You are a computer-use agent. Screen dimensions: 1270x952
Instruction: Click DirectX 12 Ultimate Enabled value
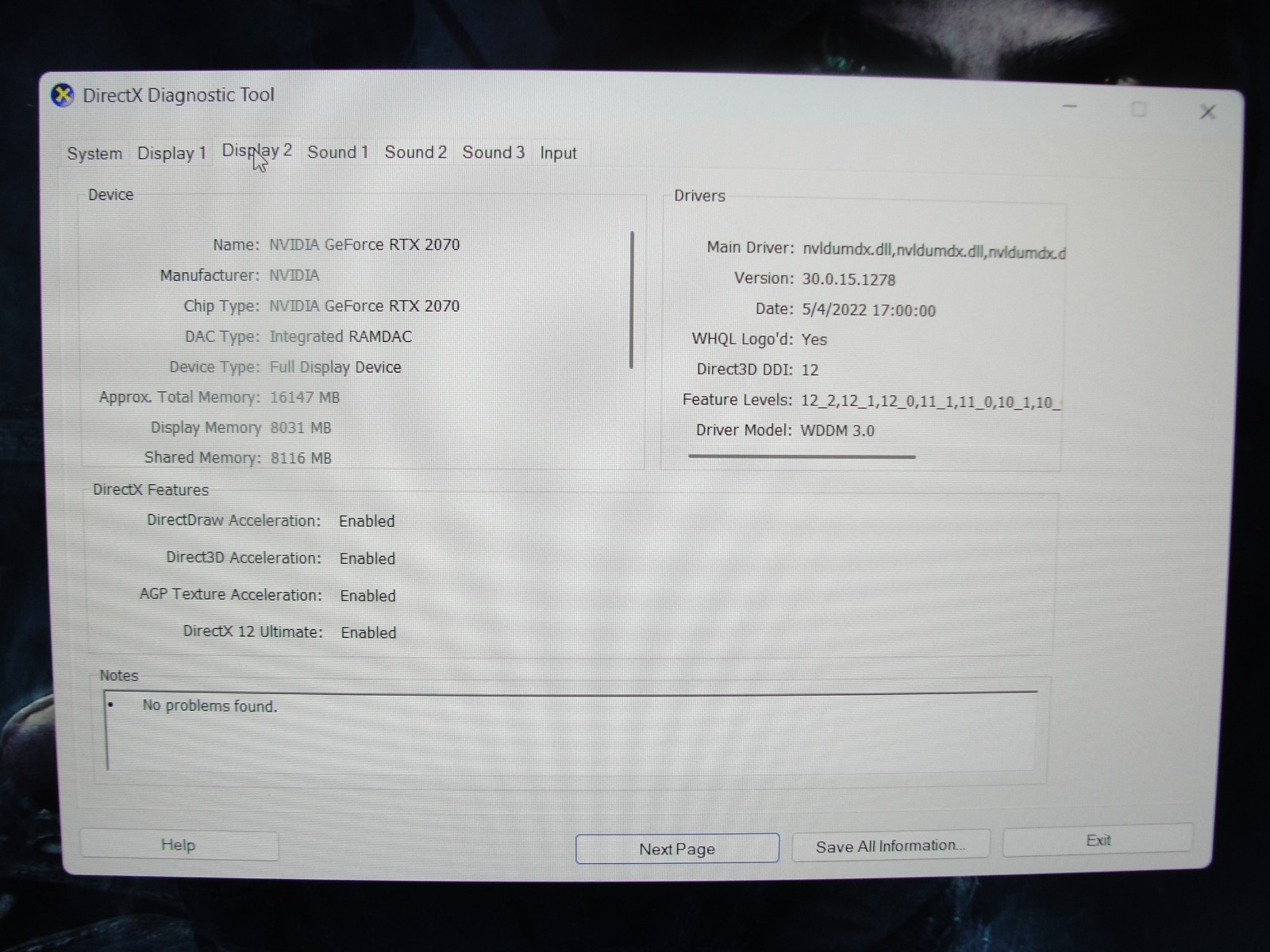(368, 632)
